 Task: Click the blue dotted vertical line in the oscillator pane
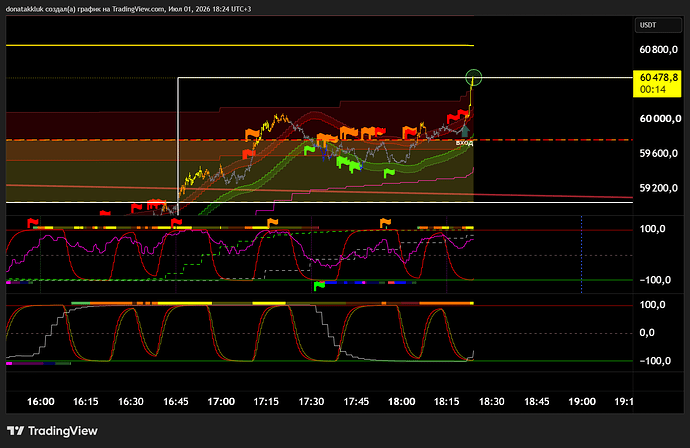[582, 254]
